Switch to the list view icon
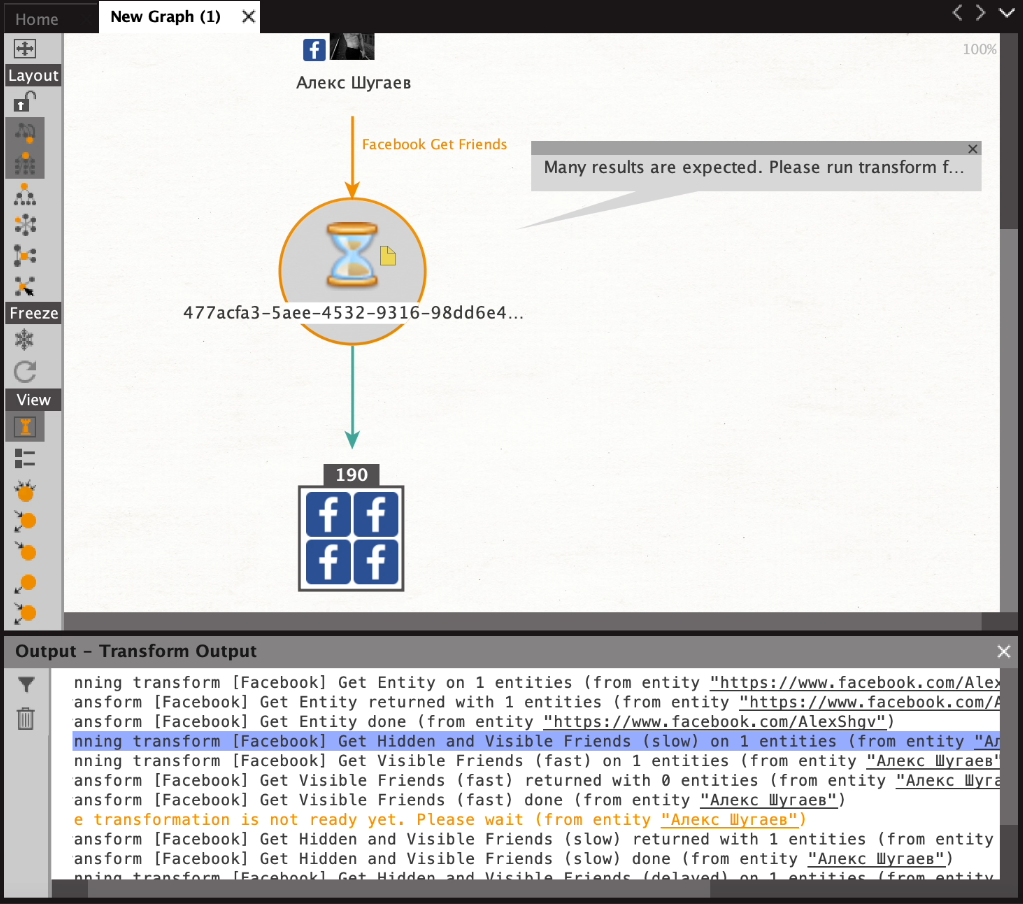This screenshot has height=904, width=1023. 25,459
